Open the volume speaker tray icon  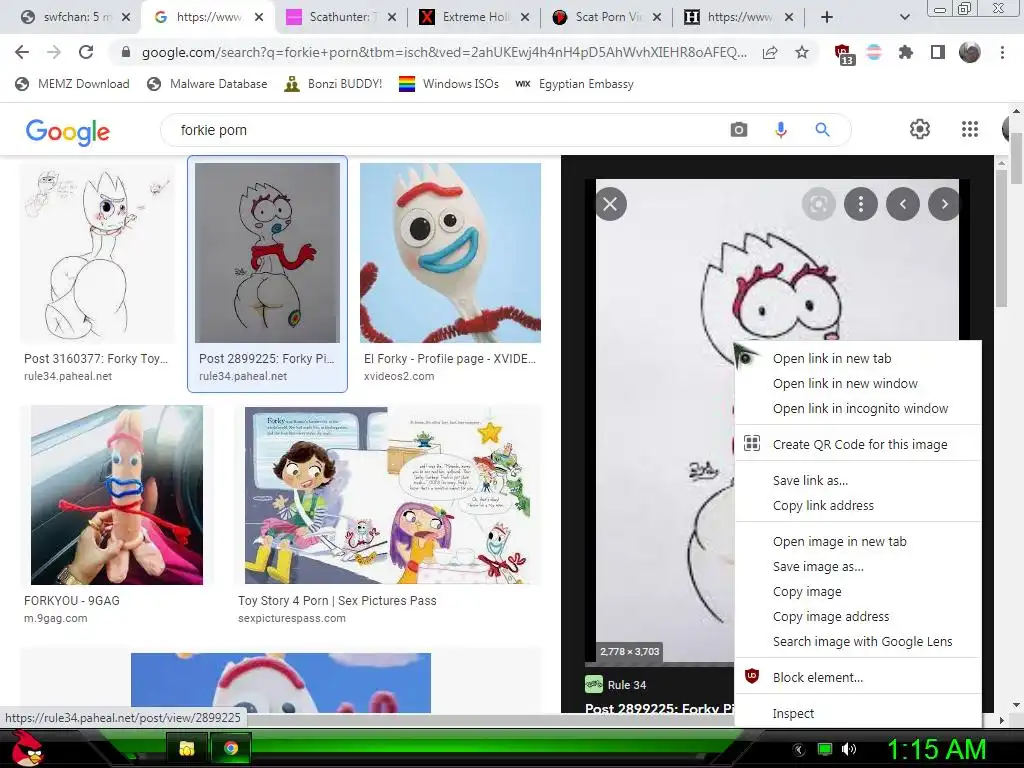coord(849,749)
